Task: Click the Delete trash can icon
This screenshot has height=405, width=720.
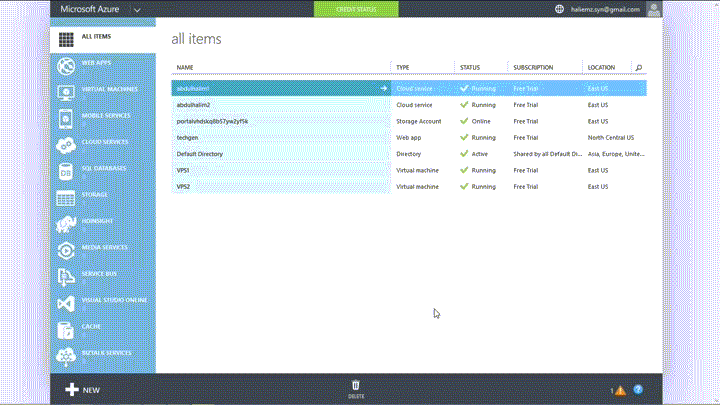Action: pyautogui.click(x=356, y=385)
